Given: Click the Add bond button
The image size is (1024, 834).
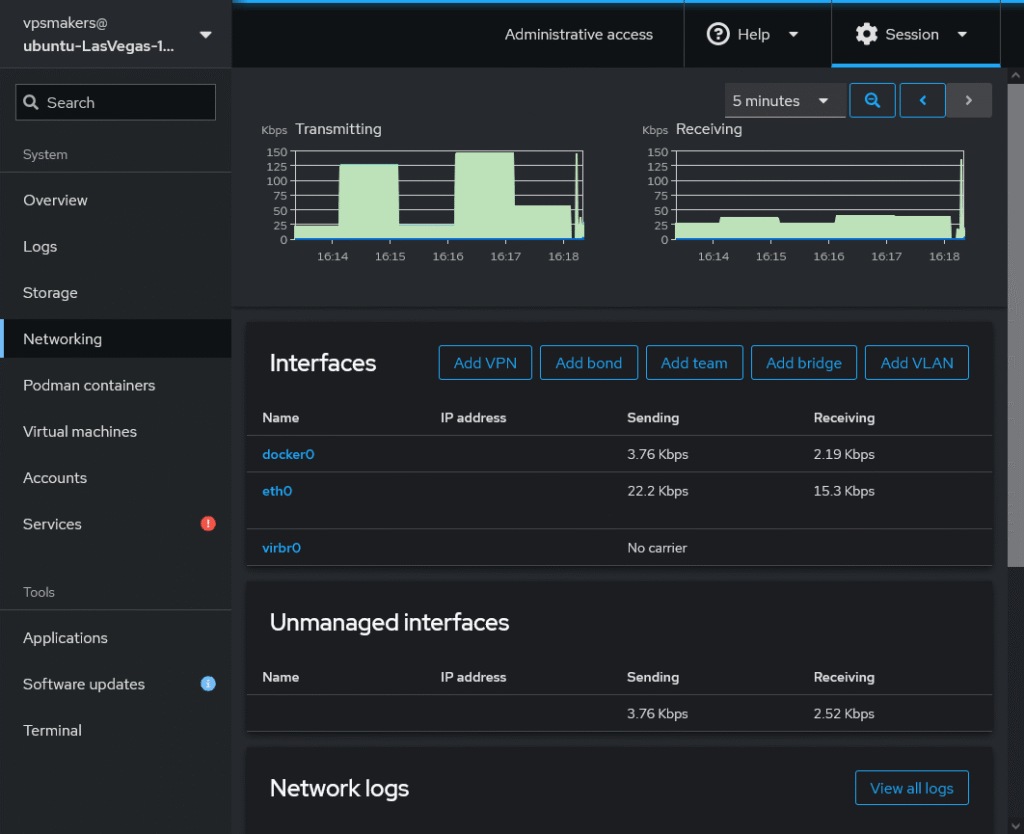Looking at the screenshot, I should point(588,363).
